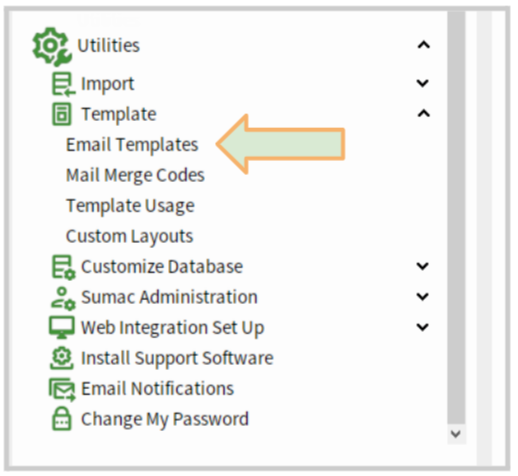Expand the Sumac Administration chevron
This screenshot has width=518, height=476.
pyautogui.click(x=423, y=296)
